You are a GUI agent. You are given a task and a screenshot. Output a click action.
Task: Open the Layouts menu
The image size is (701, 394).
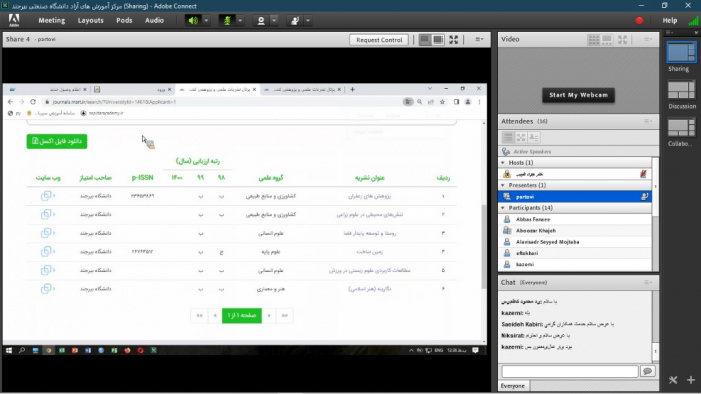pyautogui.click(x=90, y=21)
